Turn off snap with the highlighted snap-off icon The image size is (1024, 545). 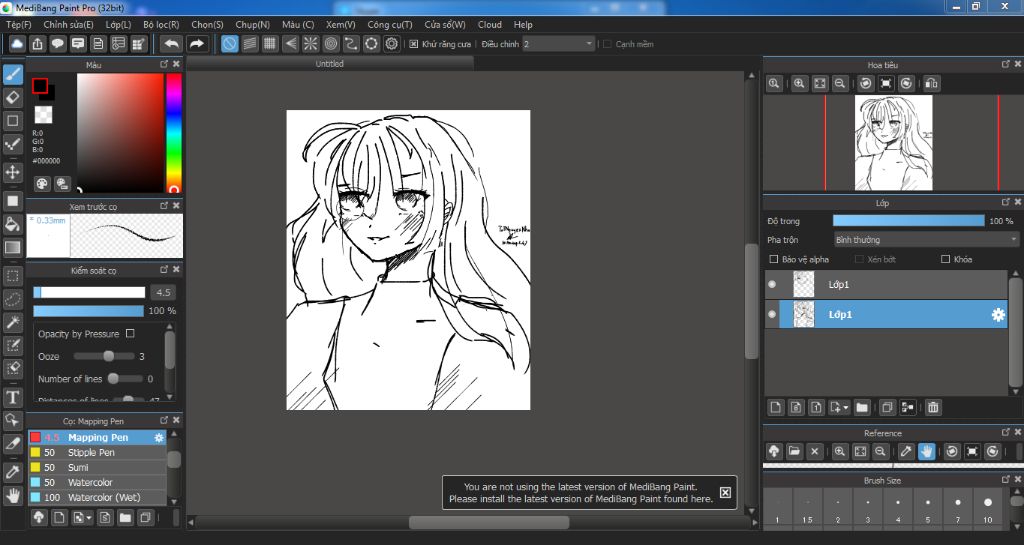coord(229,44)
